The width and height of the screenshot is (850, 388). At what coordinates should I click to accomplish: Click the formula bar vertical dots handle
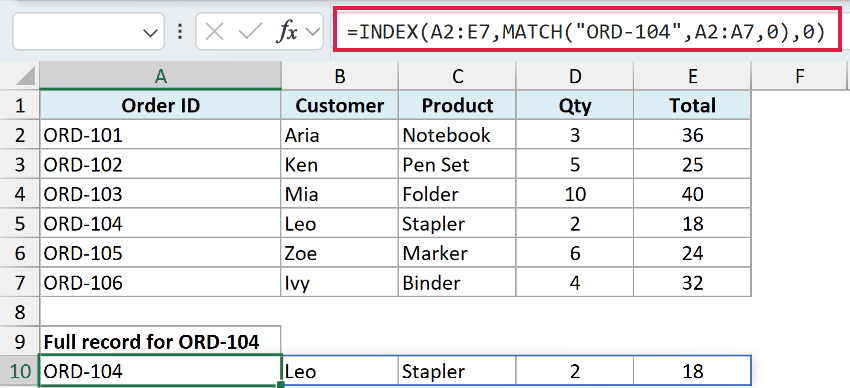[179, 32]
